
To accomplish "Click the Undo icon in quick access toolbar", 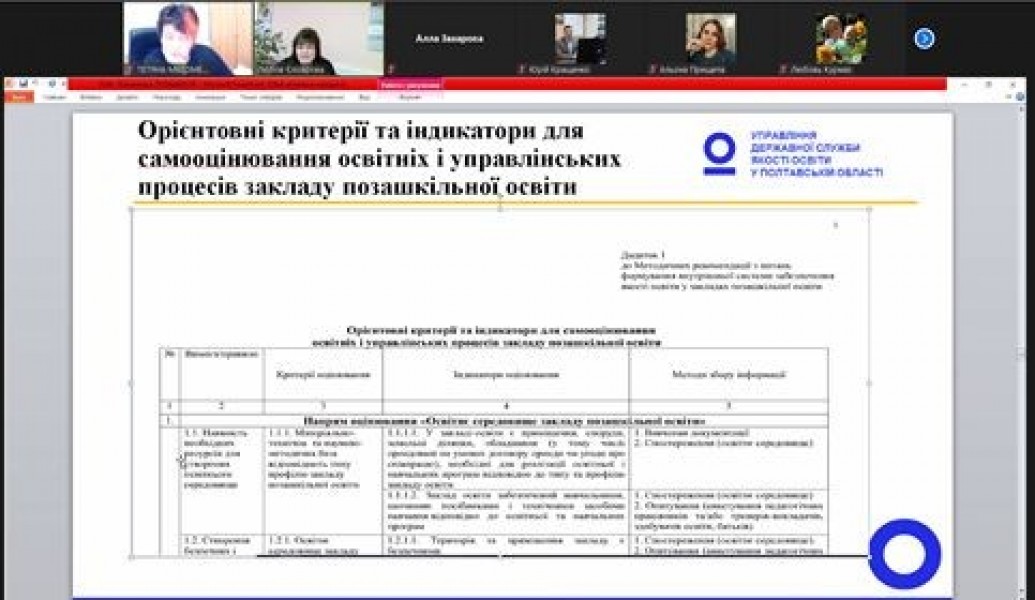I will pyautogui.click(x=36, y=84).
